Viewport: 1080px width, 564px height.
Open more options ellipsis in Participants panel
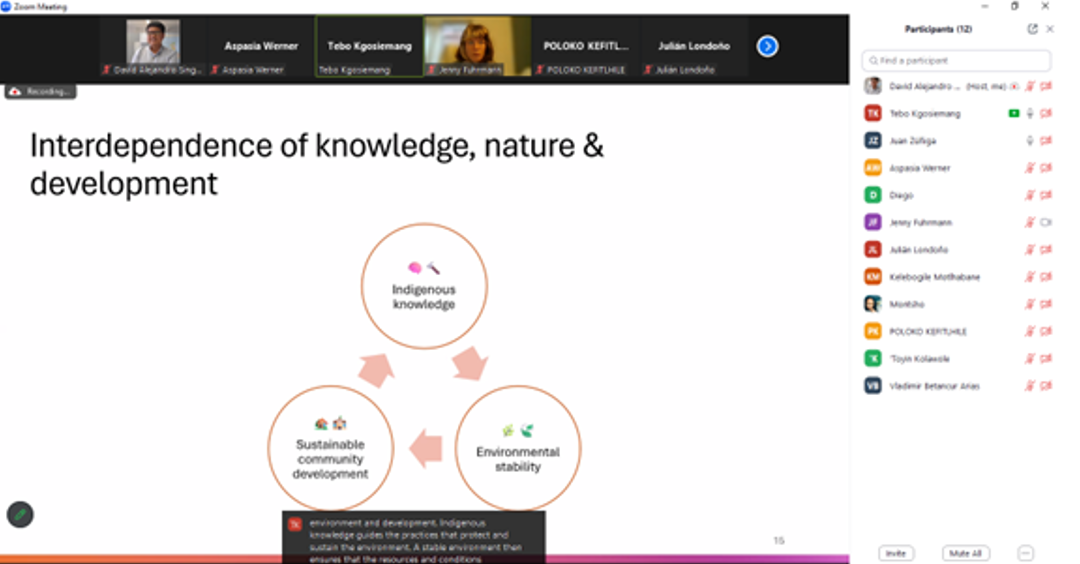[1026, 553]
